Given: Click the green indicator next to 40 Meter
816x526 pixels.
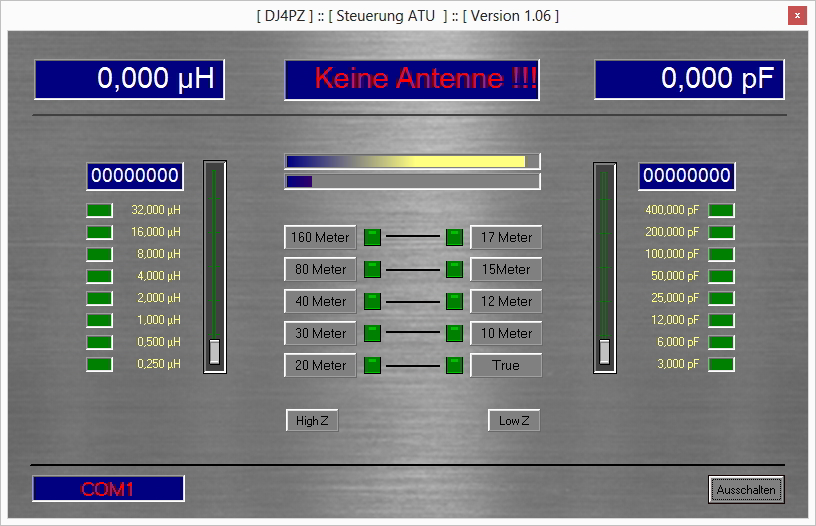Looking at the screenshot, I should [372, 301].
